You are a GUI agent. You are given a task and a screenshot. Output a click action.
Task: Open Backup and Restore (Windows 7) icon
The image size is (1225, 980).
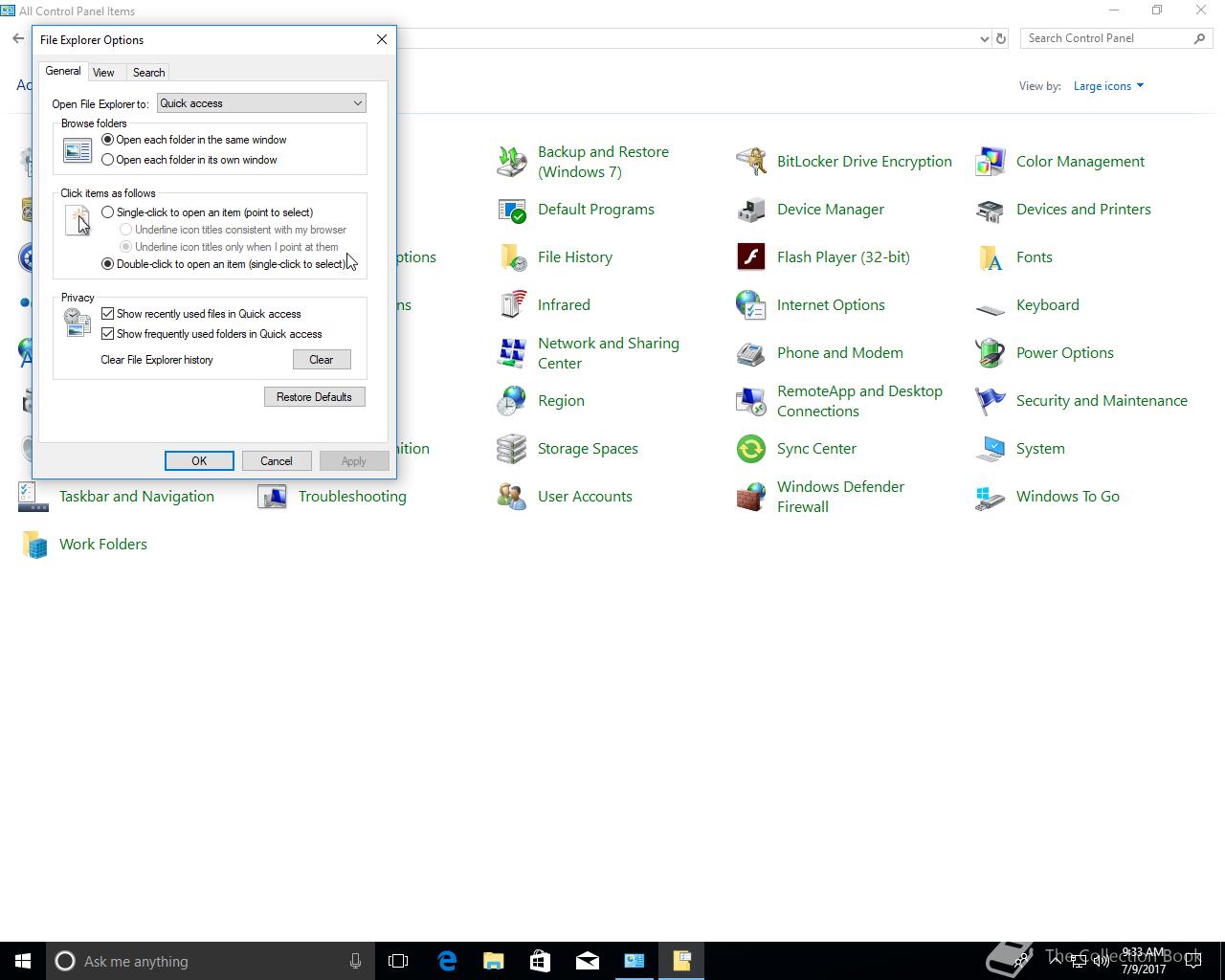coord(512,162)
